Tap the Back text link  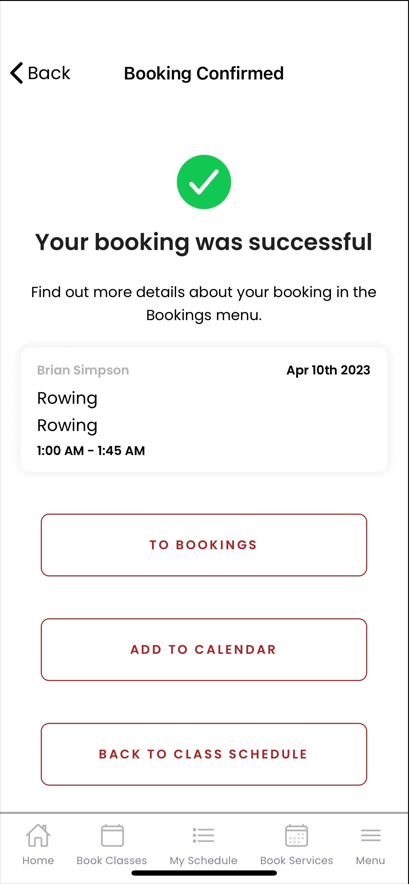click(49, 73)
